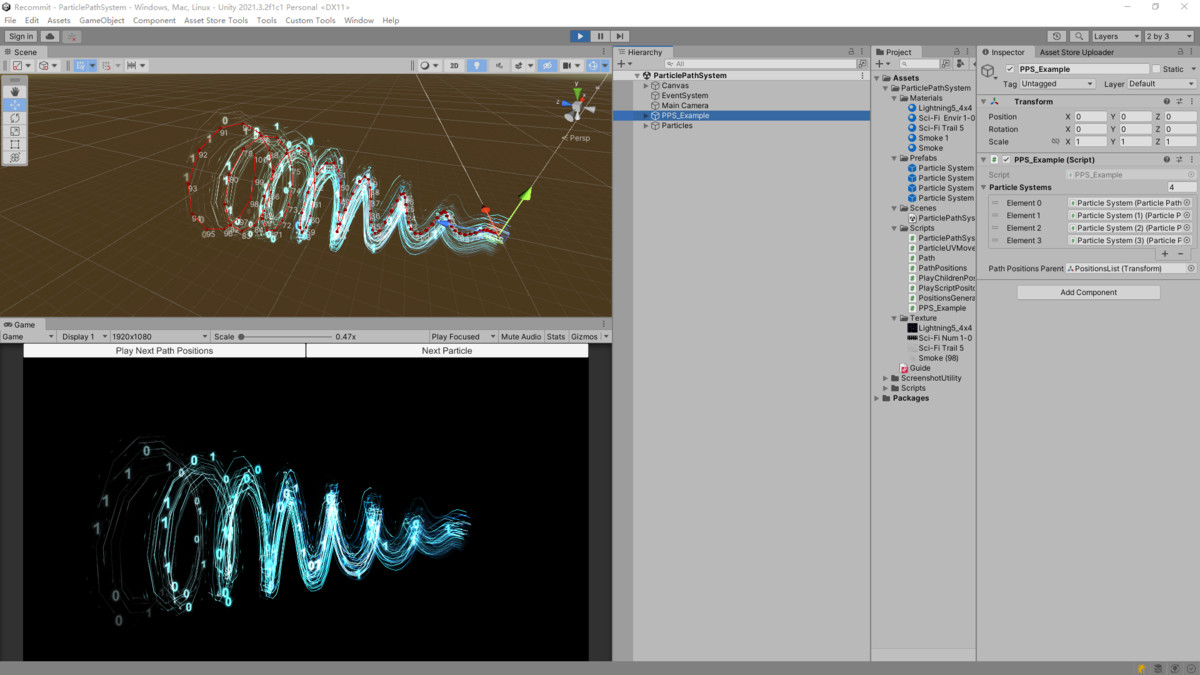The height and width of the screenshot is (675, 1200).
Task: Uncheck the PPS_Example active checkbox
Action: 1010,69
